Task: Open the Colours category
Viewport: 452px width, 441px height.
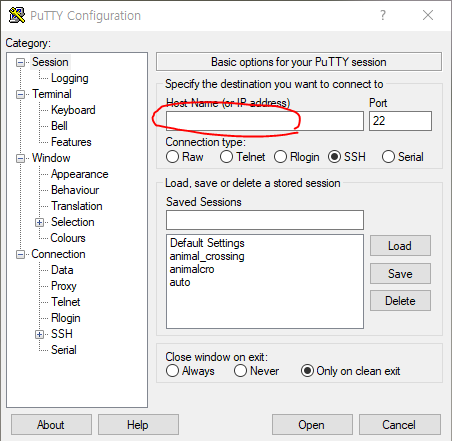Action: click(x=68, y=238)
